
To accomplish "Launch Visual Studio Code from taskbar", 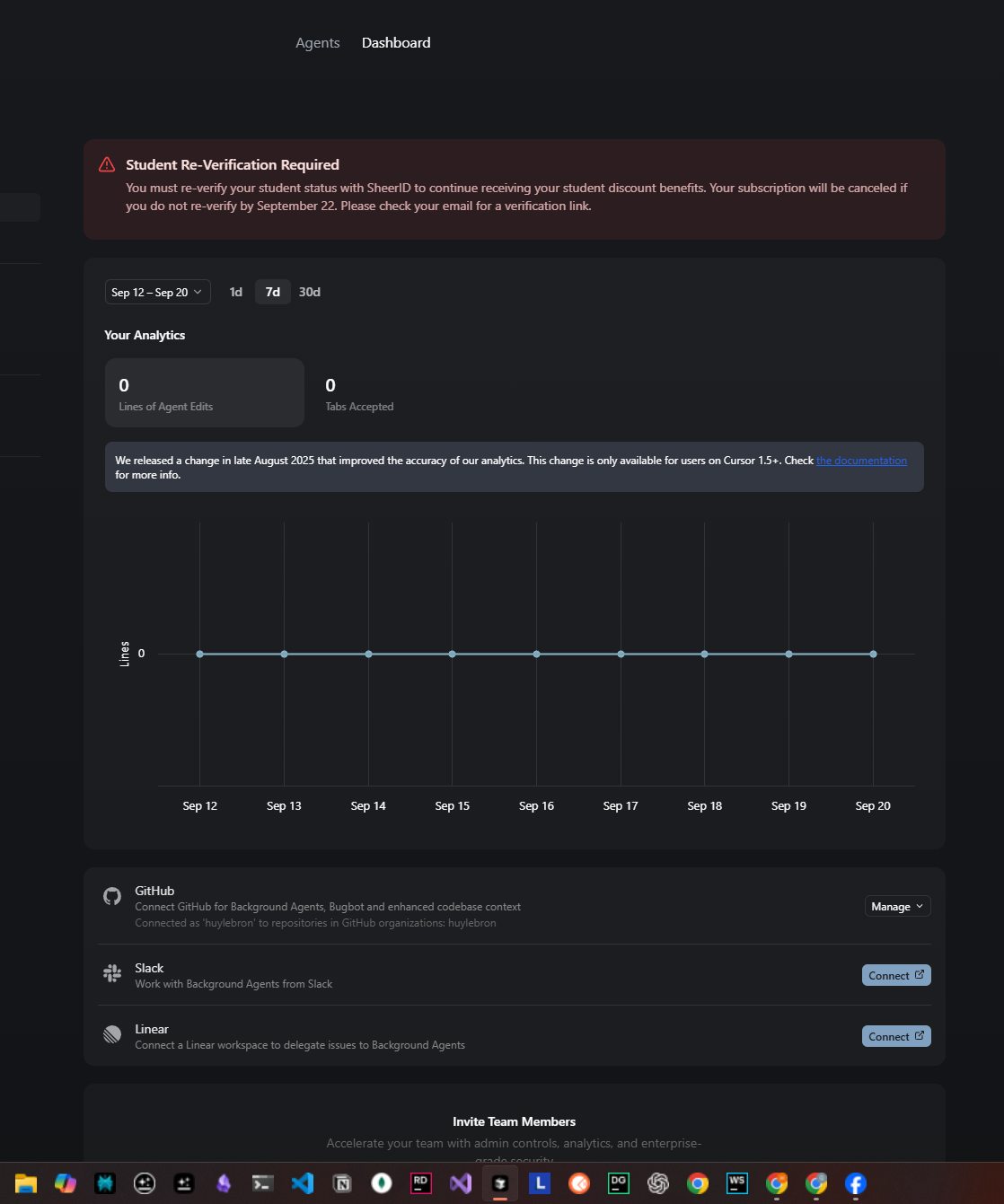I will click(303, 1183).
